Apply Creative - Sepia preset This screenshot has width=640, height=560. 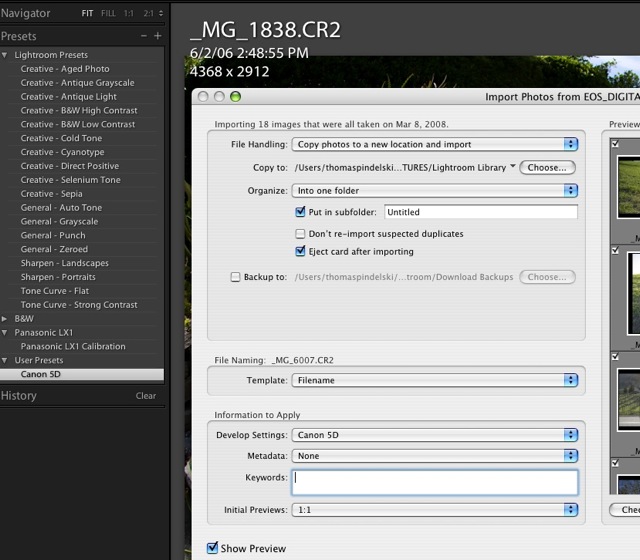pos(51,194)
